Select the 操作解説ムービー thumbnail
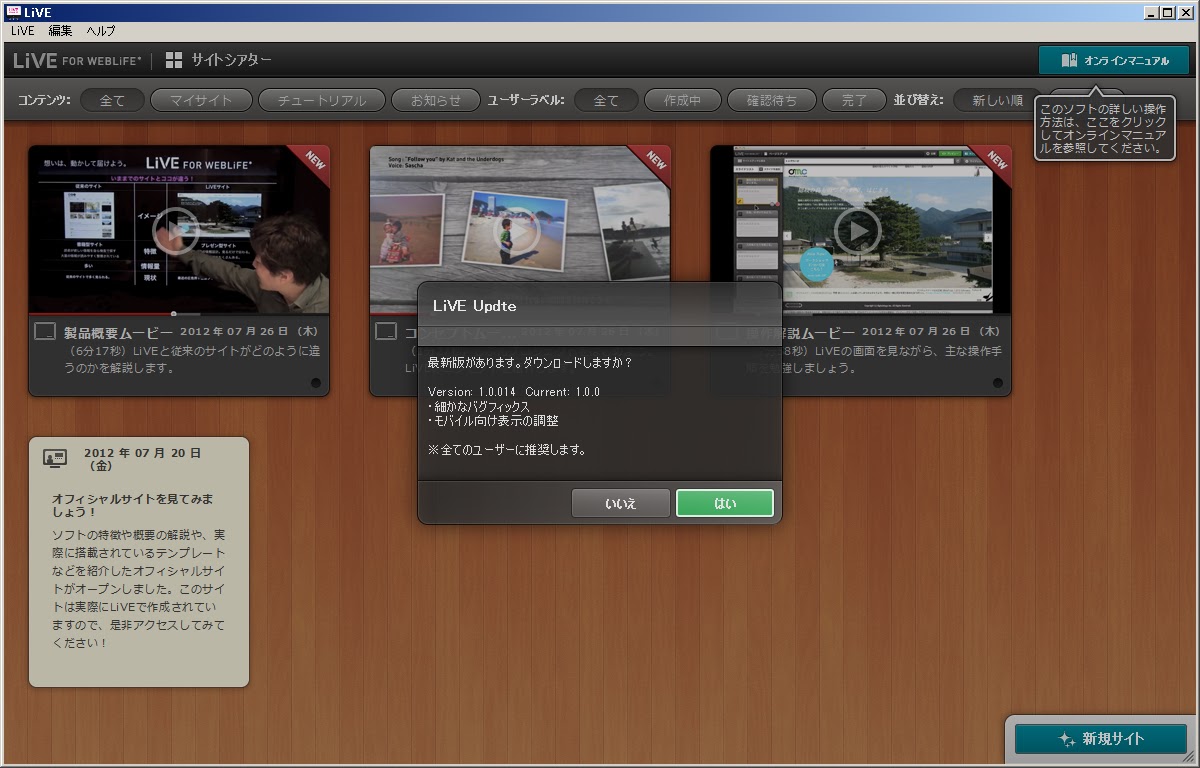Image resolution: width=1200 pixels, height=768 pixels. pyautogui.click(x=861, y=230)
